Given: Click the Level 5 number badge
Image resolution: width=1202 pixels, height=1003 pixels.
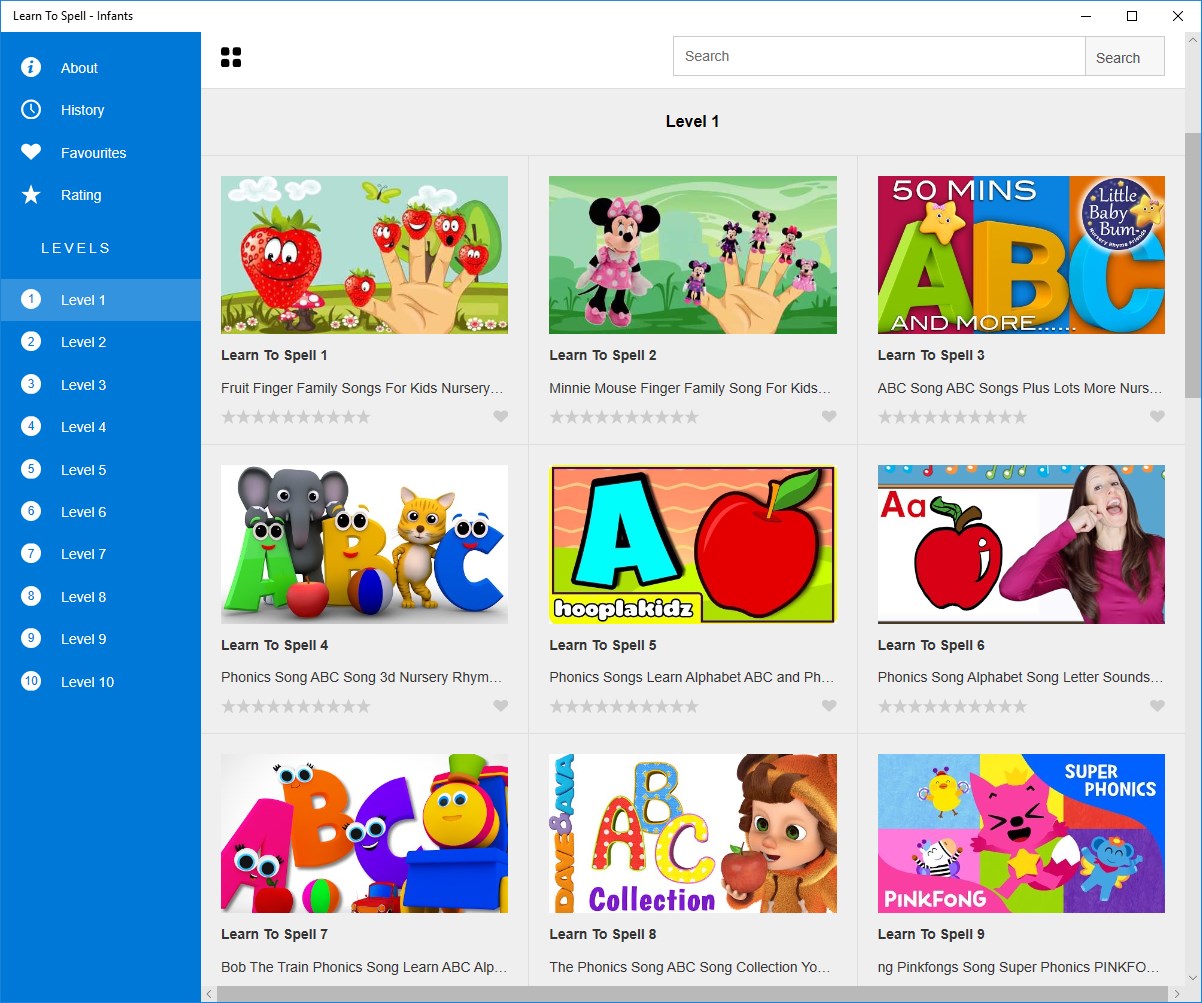Looking at the screenshot, I should tap(31, 469).
